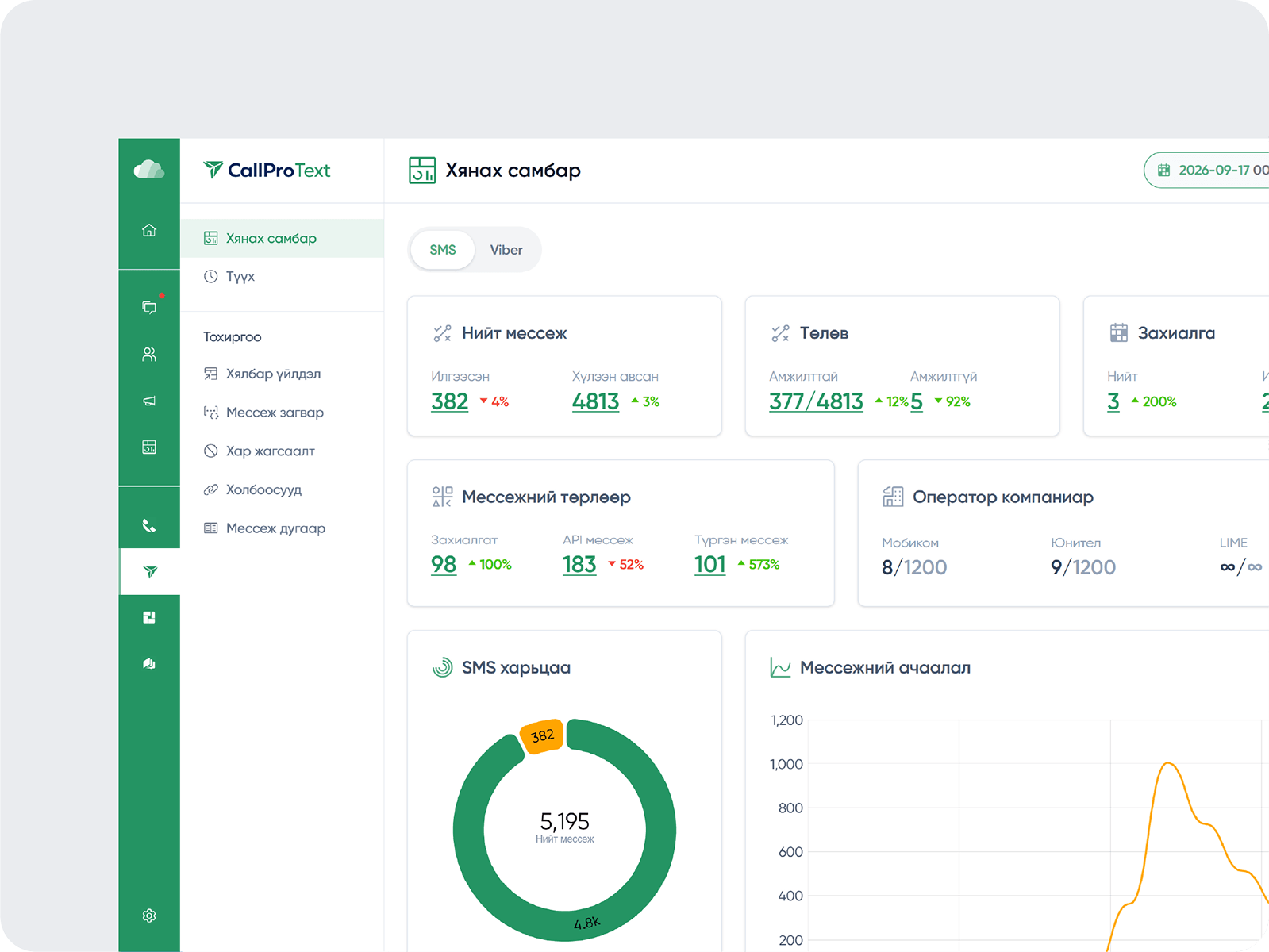This screenshot has height=952, width=1269.
Task: Click the Илгээсэн value 382 link
Action: click(x=450, y=401)
